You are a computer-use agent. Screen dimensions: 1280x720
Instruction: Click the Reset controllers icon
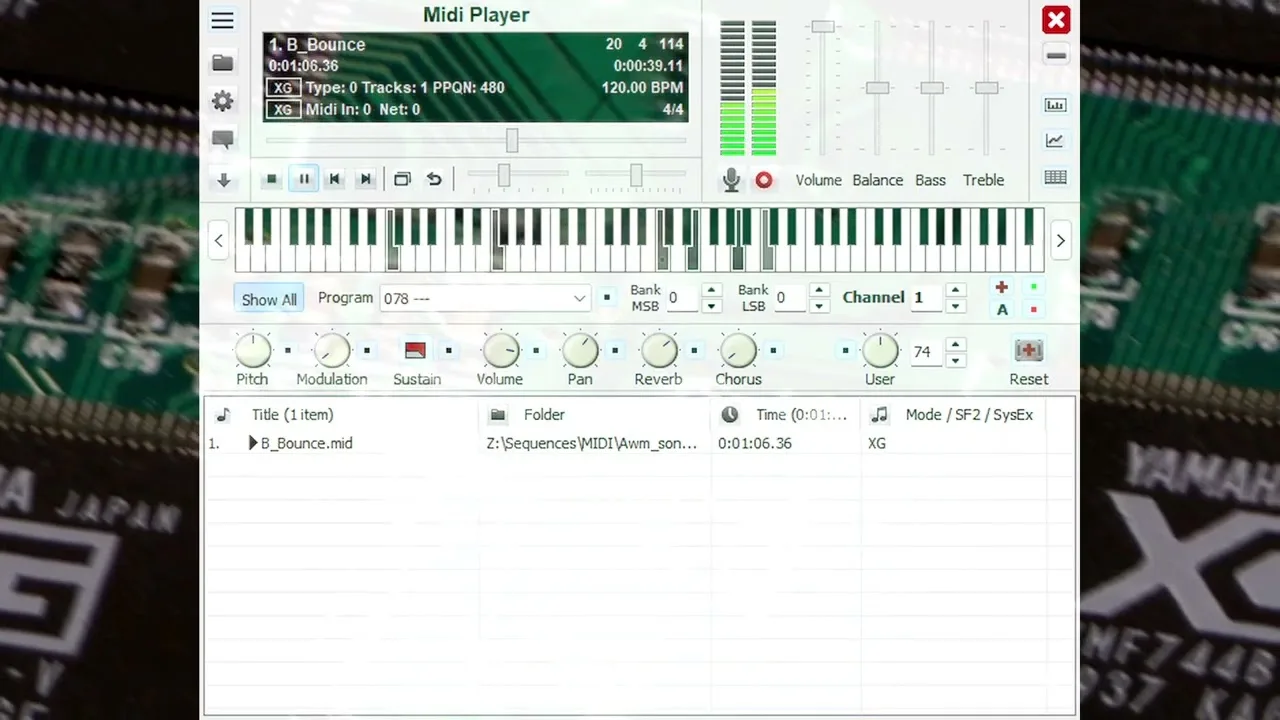1028,351
